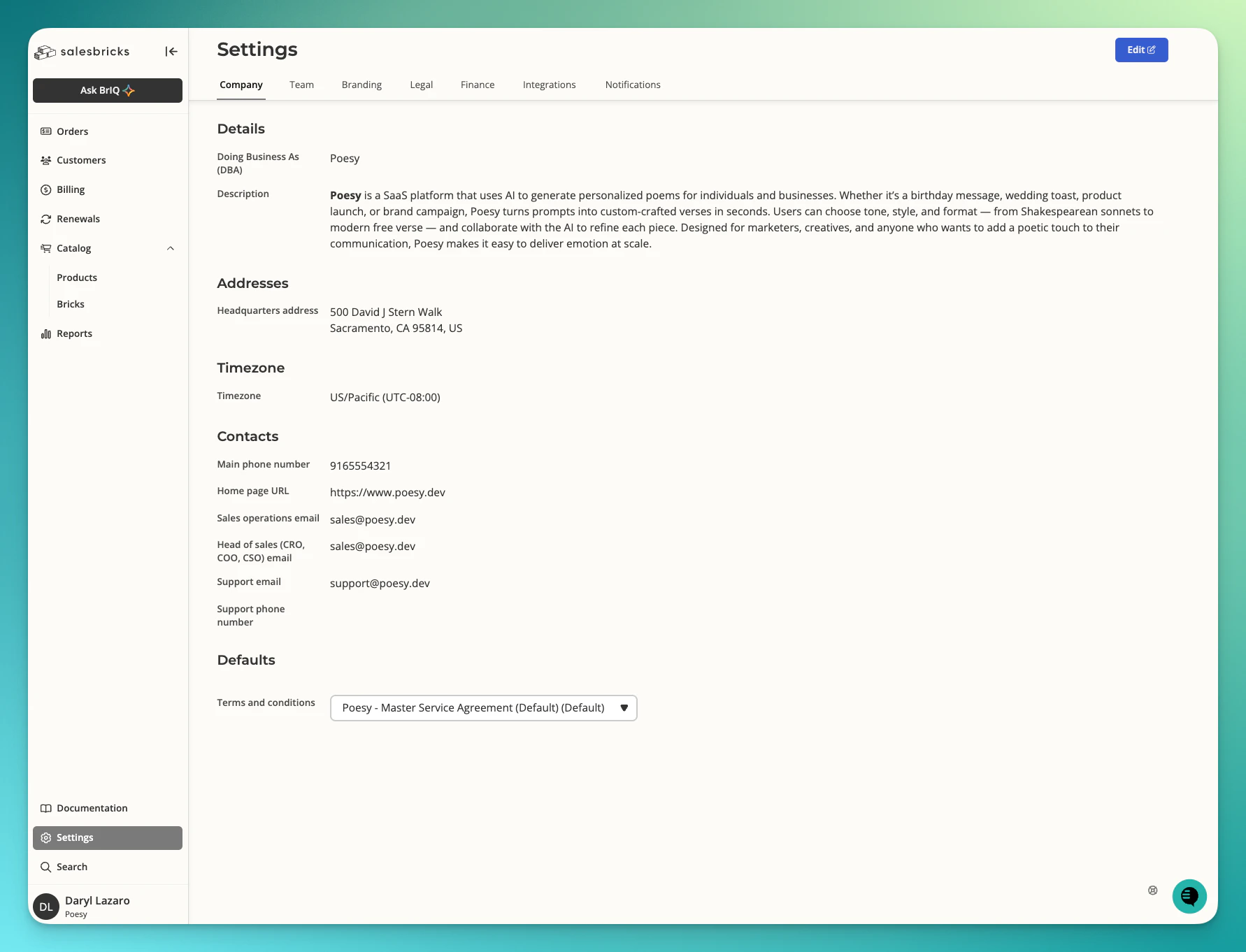
Task: Click Search in the sidebar
Action: click(72, 867)
